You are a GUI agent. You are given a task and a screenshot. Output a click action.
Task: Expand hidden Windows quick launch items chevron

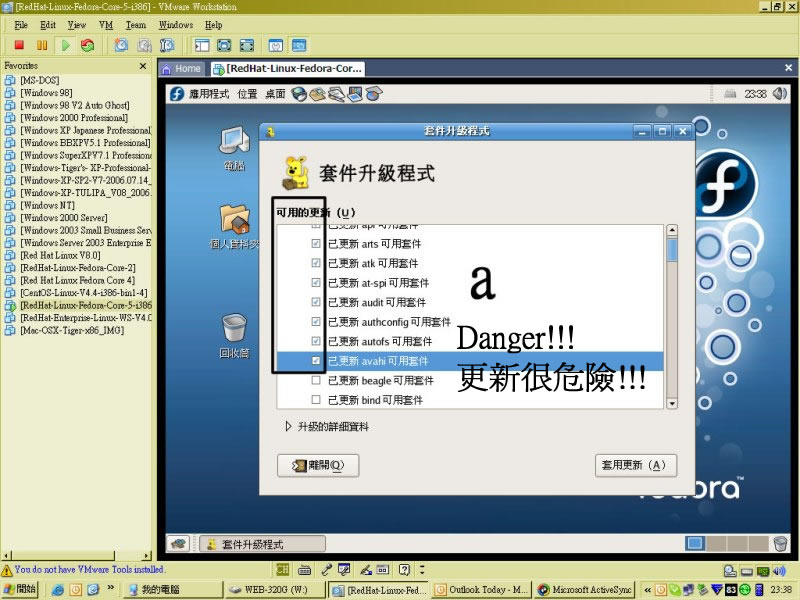click(111, 589)
